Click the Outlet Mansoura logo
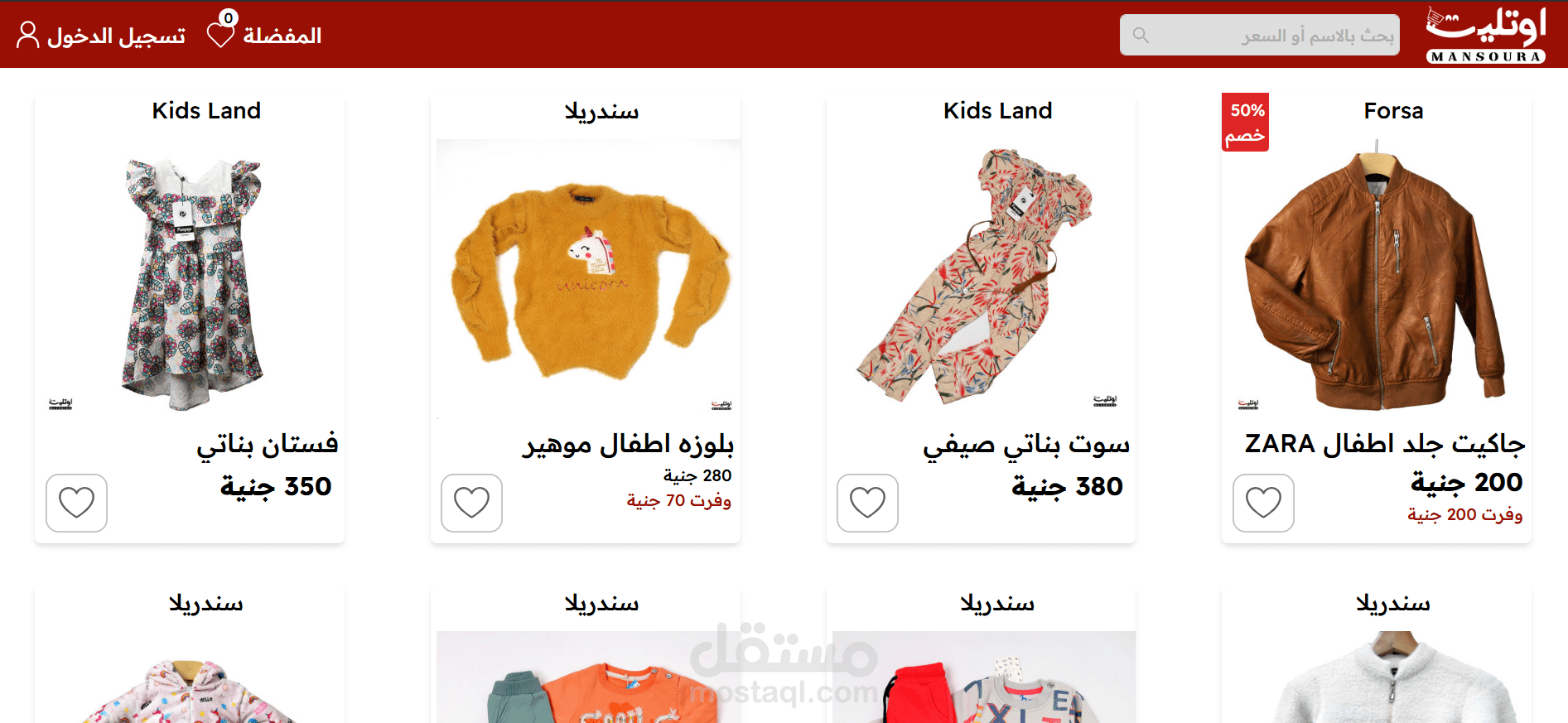The height and width of the screenshot is (723, 1568). (1486, 35)
